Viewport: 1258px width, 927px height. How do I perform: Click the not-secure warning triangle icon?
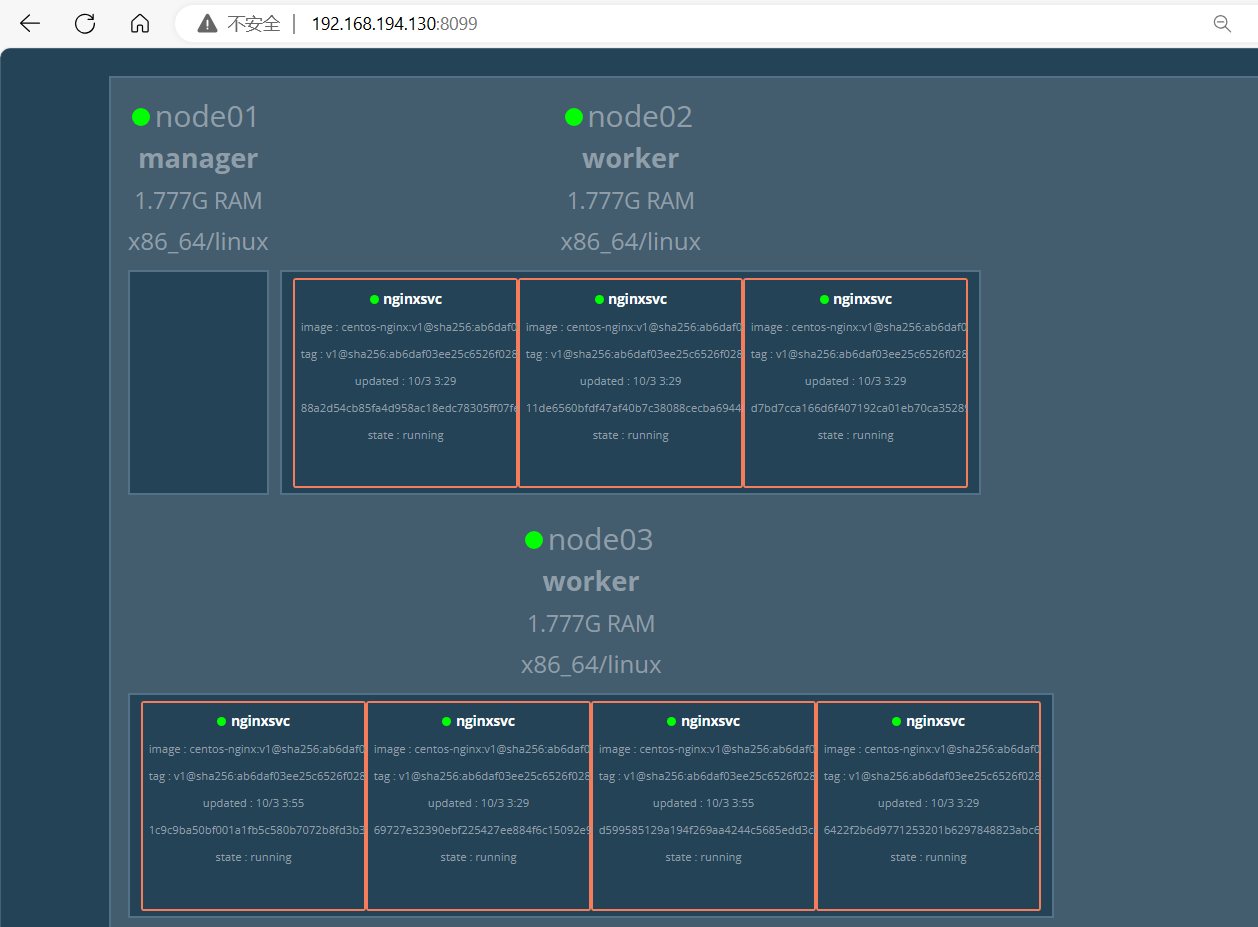coord(207,24)
